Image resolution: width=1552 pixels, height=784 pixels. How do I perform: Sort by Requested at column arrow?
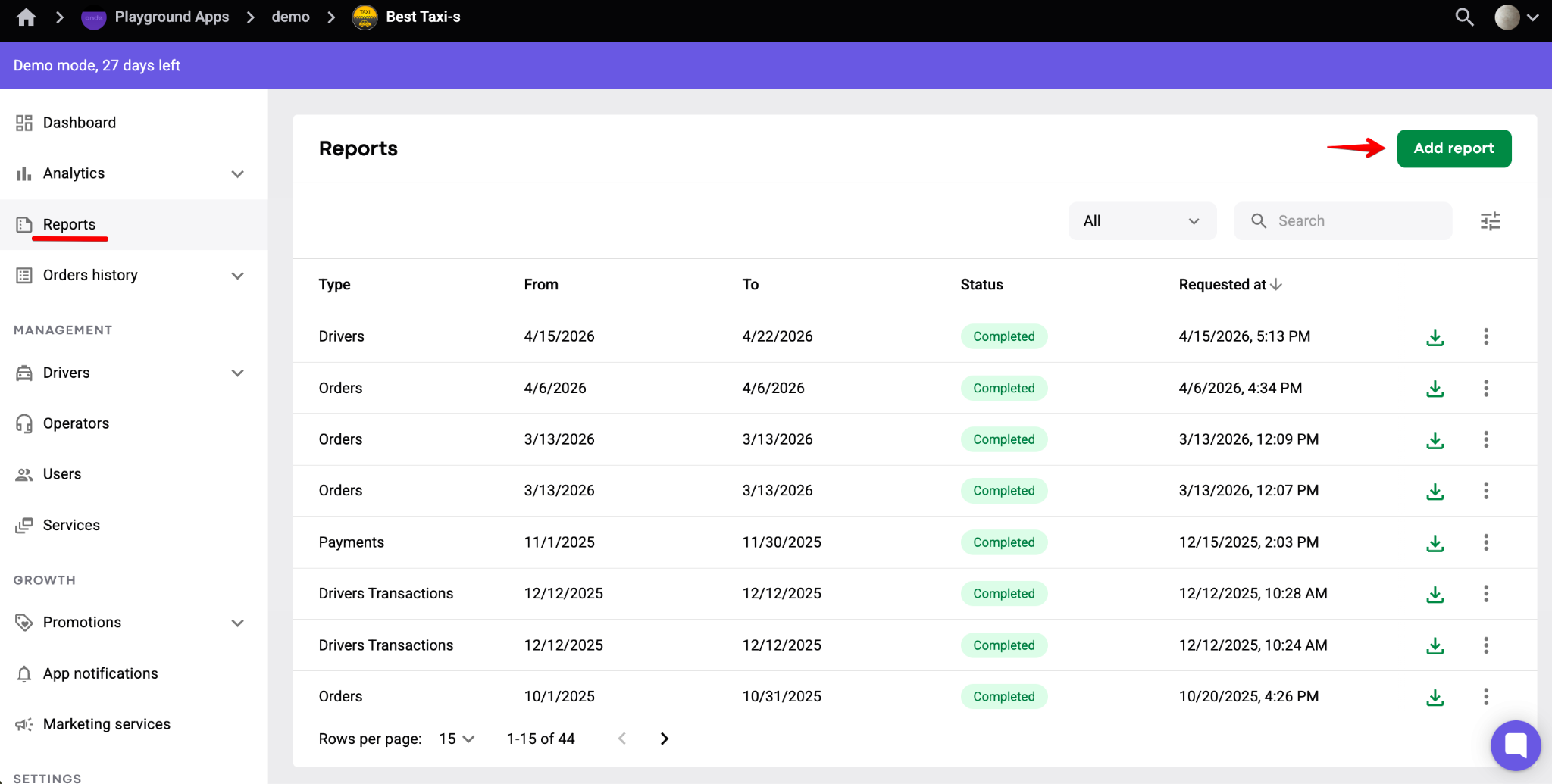click(x=1276, y=285)
